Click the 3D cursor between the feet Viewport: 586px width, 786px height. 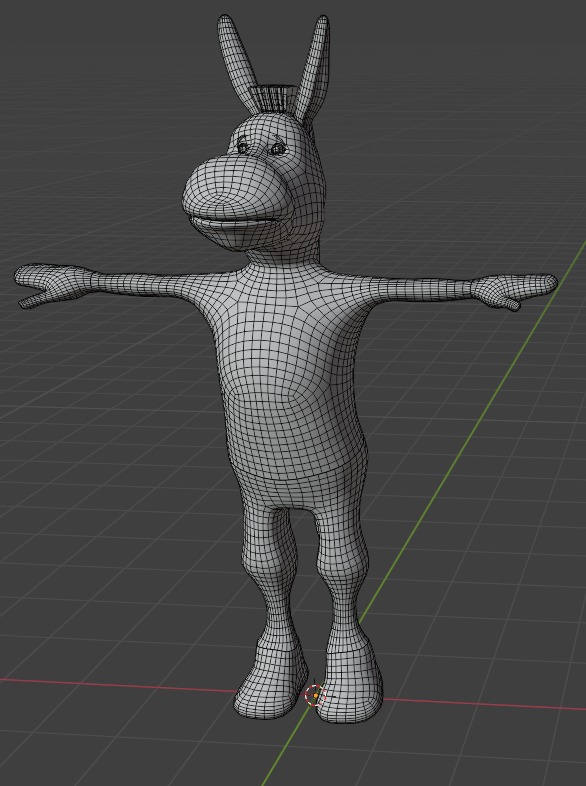(315, 696)
